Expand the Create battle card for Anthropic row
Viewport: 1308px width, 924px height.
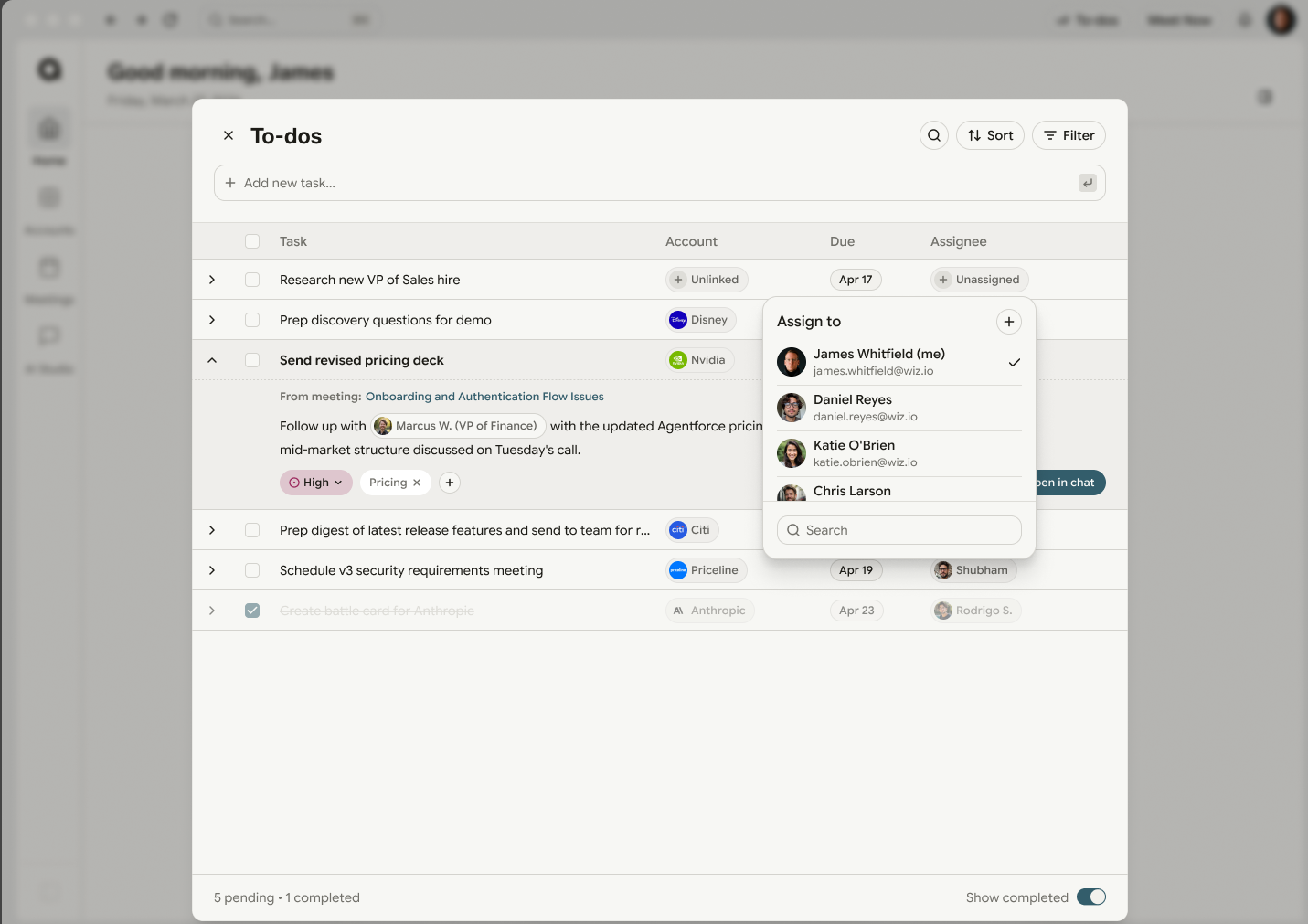(212, 611)
